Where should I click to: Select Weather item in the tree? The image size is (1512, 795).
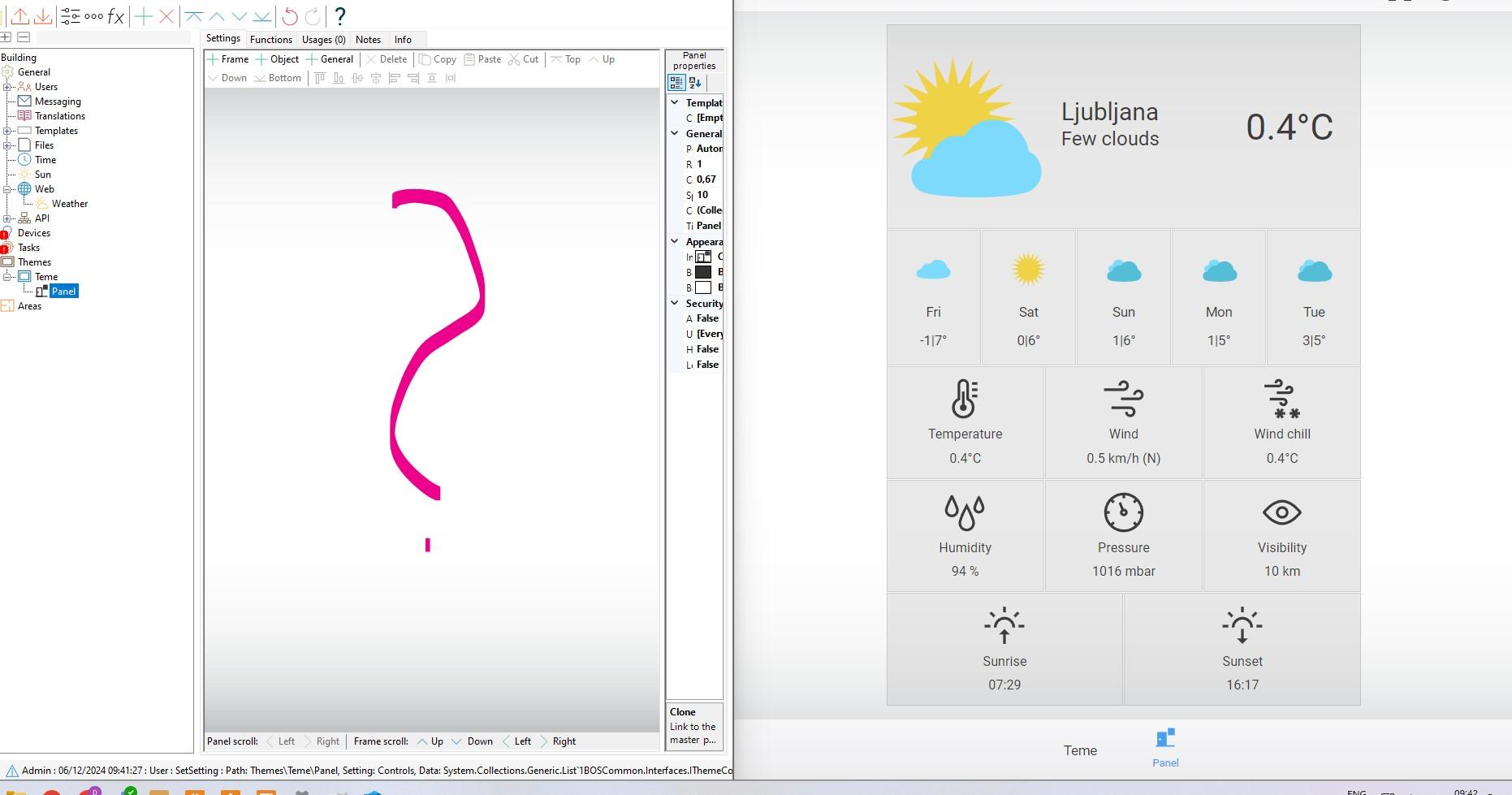pos(70,204)
